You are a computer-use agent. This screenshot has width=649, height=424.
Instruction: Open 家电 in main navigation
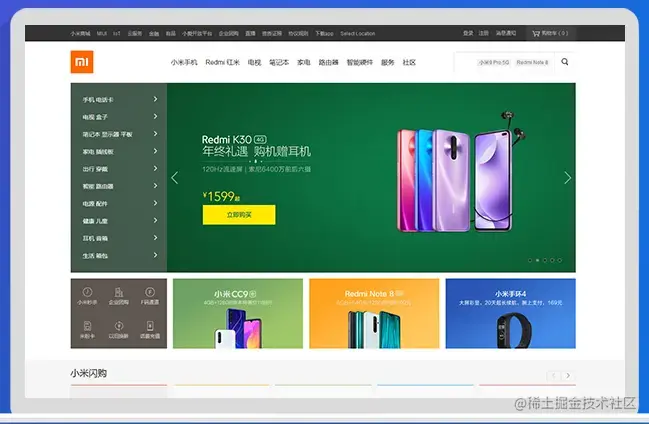point(303,62)
